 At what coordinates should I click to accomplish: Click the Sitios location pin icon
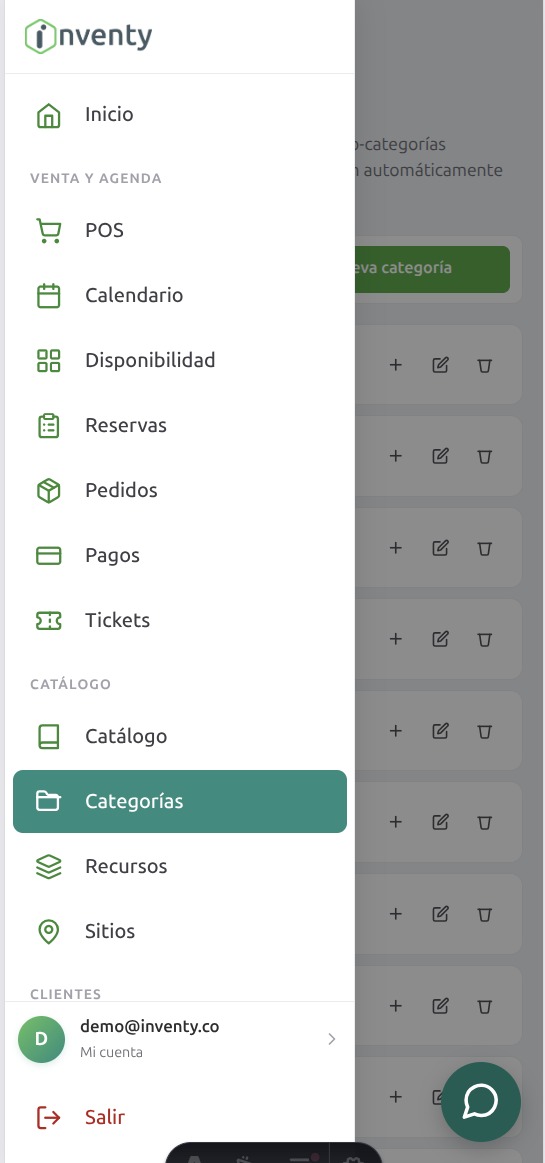click(x=49, y=931)
